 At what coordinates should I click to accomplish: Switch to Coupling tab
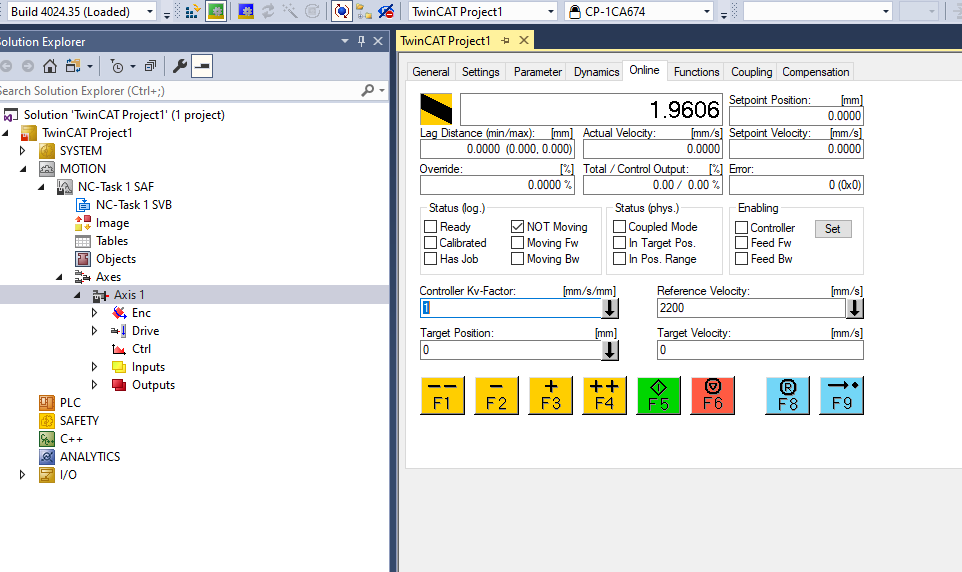pyautogui.click(x=752, y=72)
